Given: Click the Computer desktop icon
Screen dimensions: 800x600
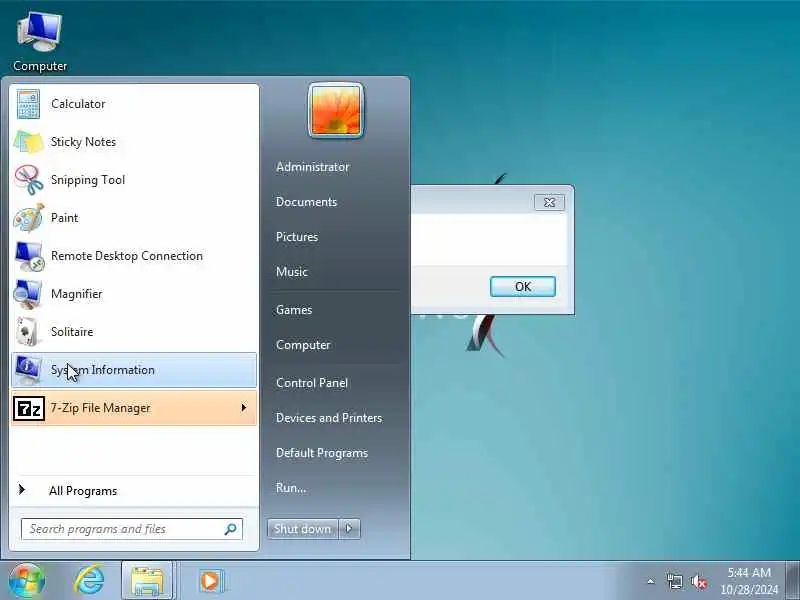Looking at the screenshot, I should click(x=39, y=33).
